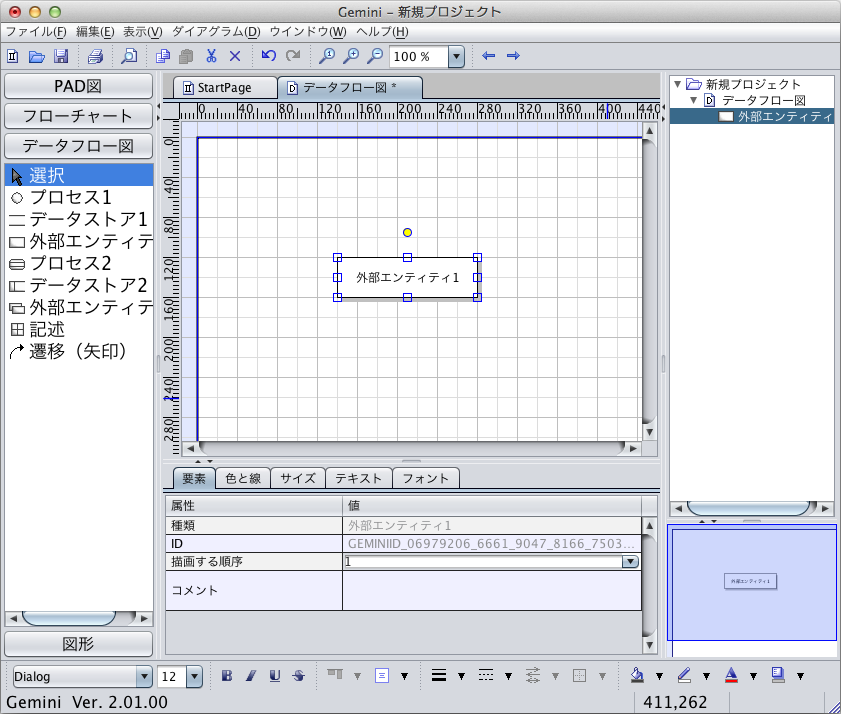This screenshot has width=841, height=714.
Task: Click the Redo arrow icon
Action: pos(293,55)
